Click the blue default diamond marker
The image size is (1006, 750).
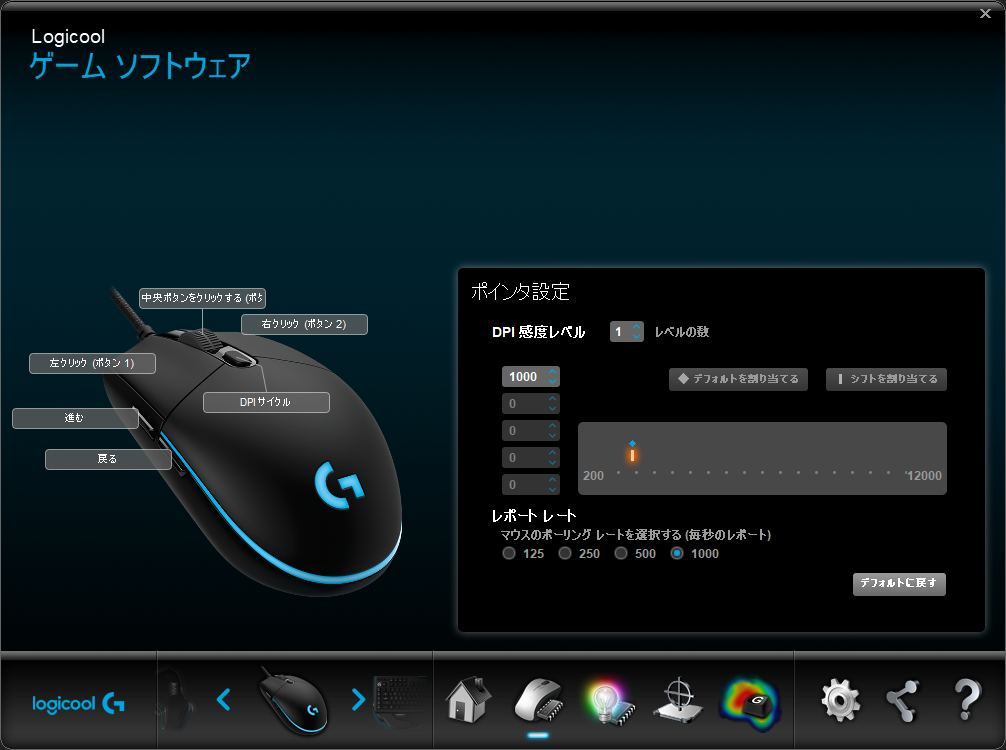[x=632, y=443]
